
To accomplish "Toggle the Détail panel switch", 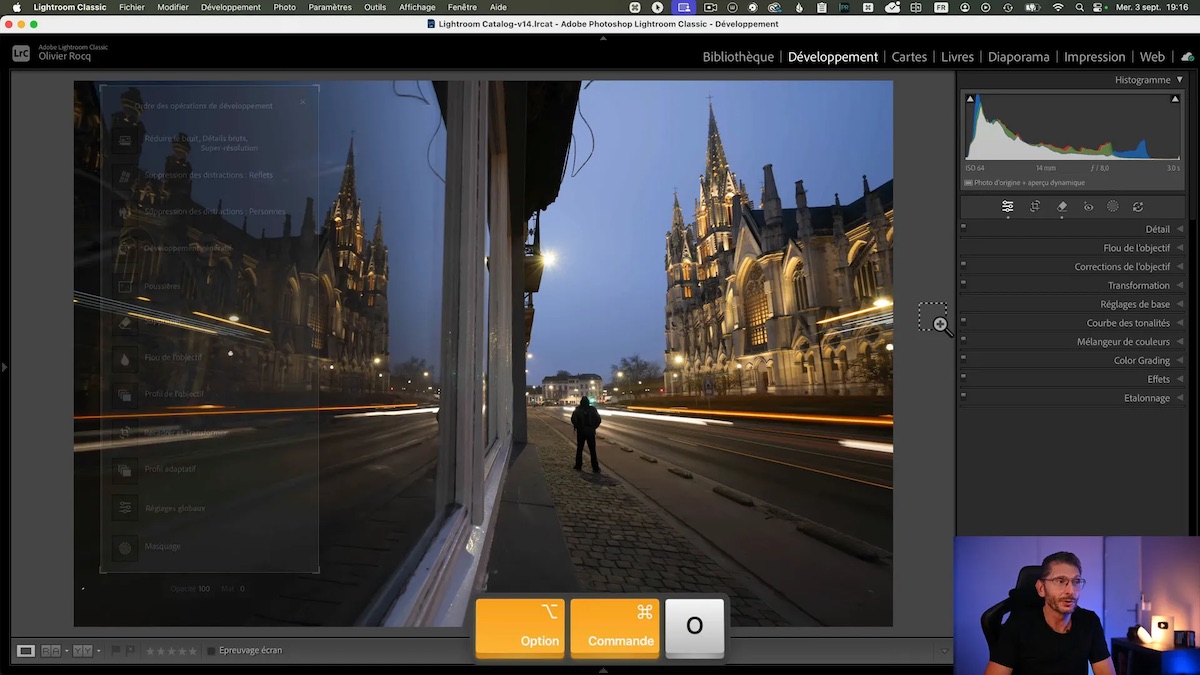I will coord(963,228).
